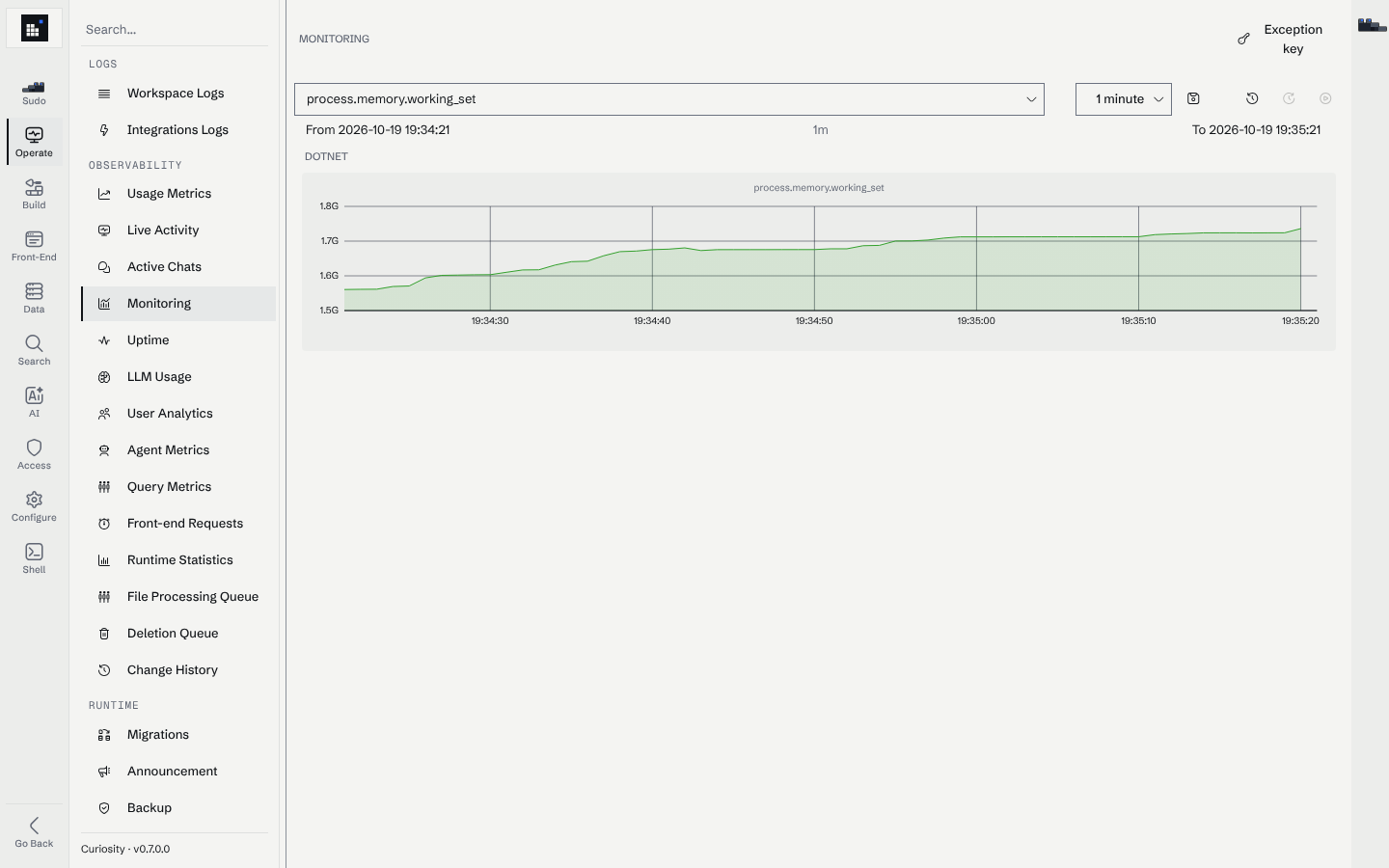Image resolution: width=1389 pixels, height=868 pixels.
Task: Click the rewind-in-time history clock icon in the toolbar
Action: 1252,98
